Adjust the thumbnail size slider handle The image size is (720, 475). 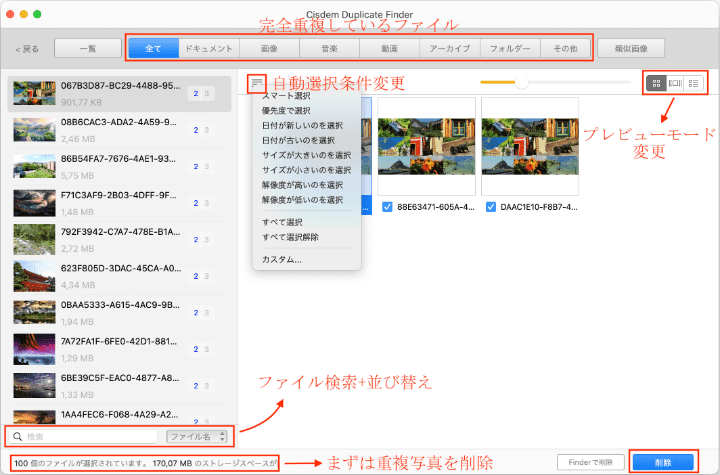pos(521,83)
